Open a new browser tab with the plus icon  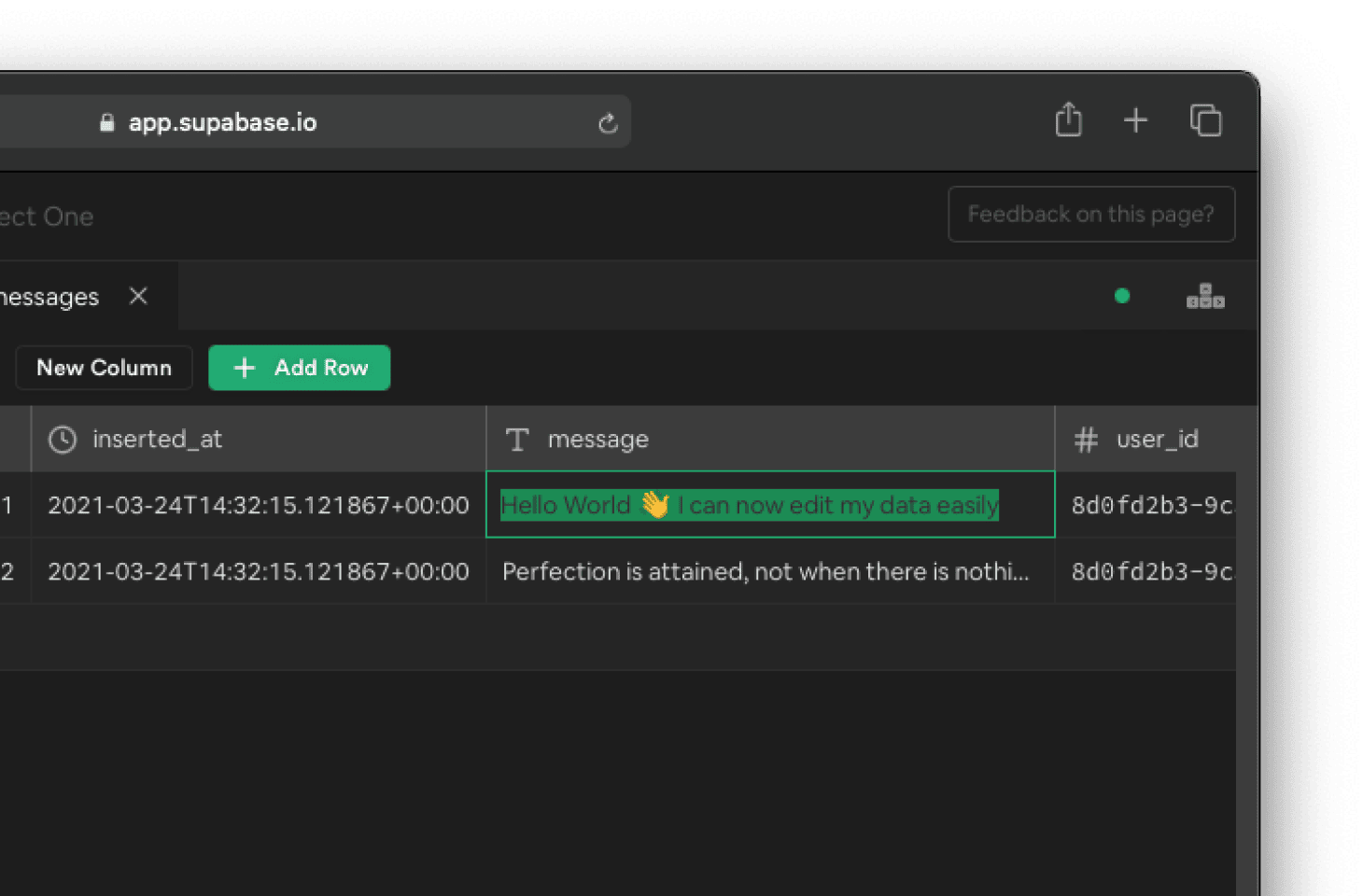(1136, 120)
